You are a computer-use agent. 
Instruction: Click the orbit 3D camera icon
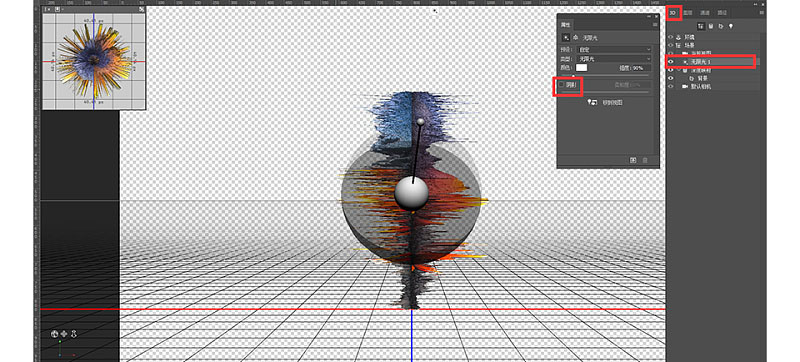(x=54, y=333)
